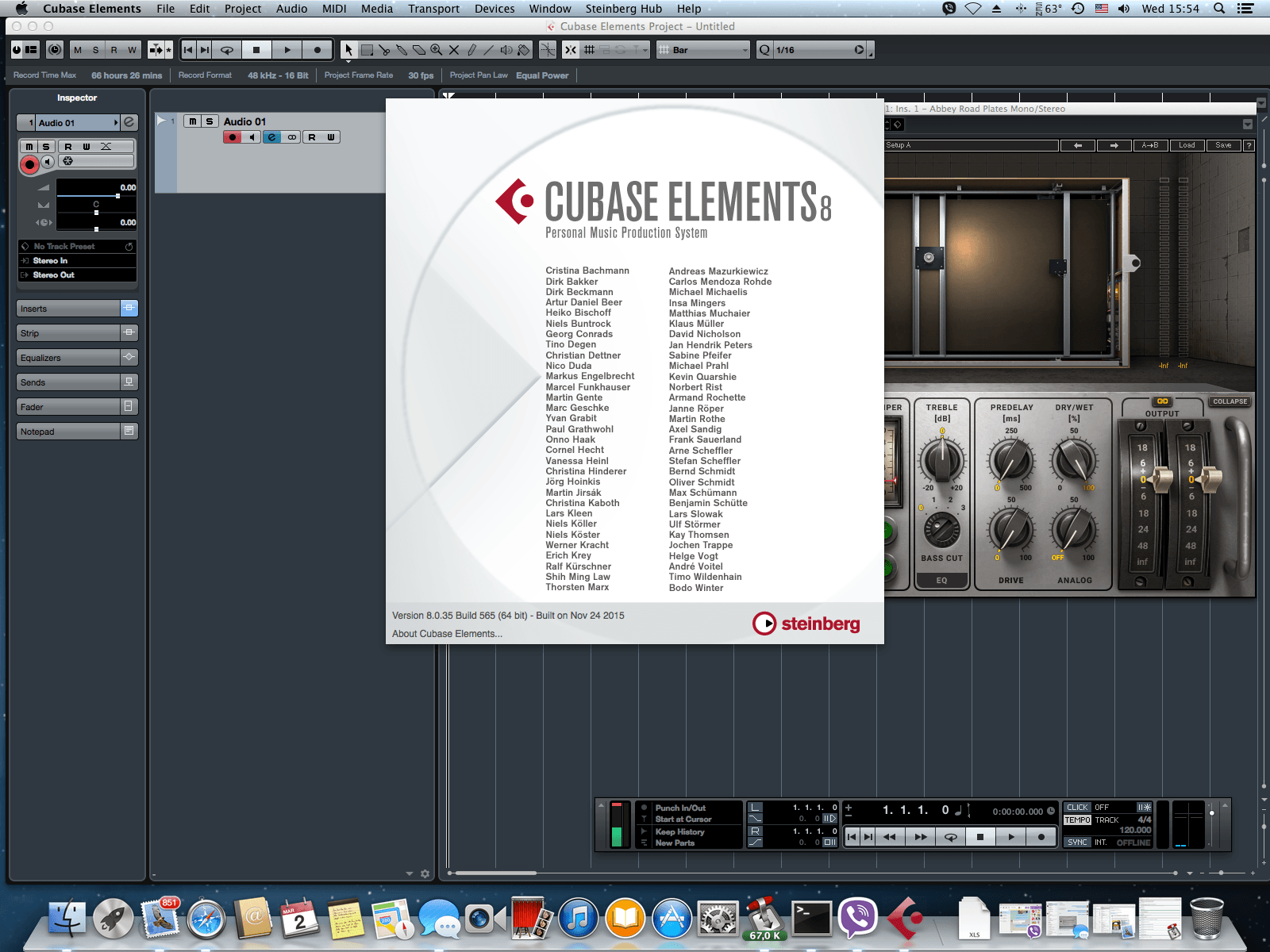
Task: Toggle Monitor on Audio 01 track
Action: click(x=252, y=137)
